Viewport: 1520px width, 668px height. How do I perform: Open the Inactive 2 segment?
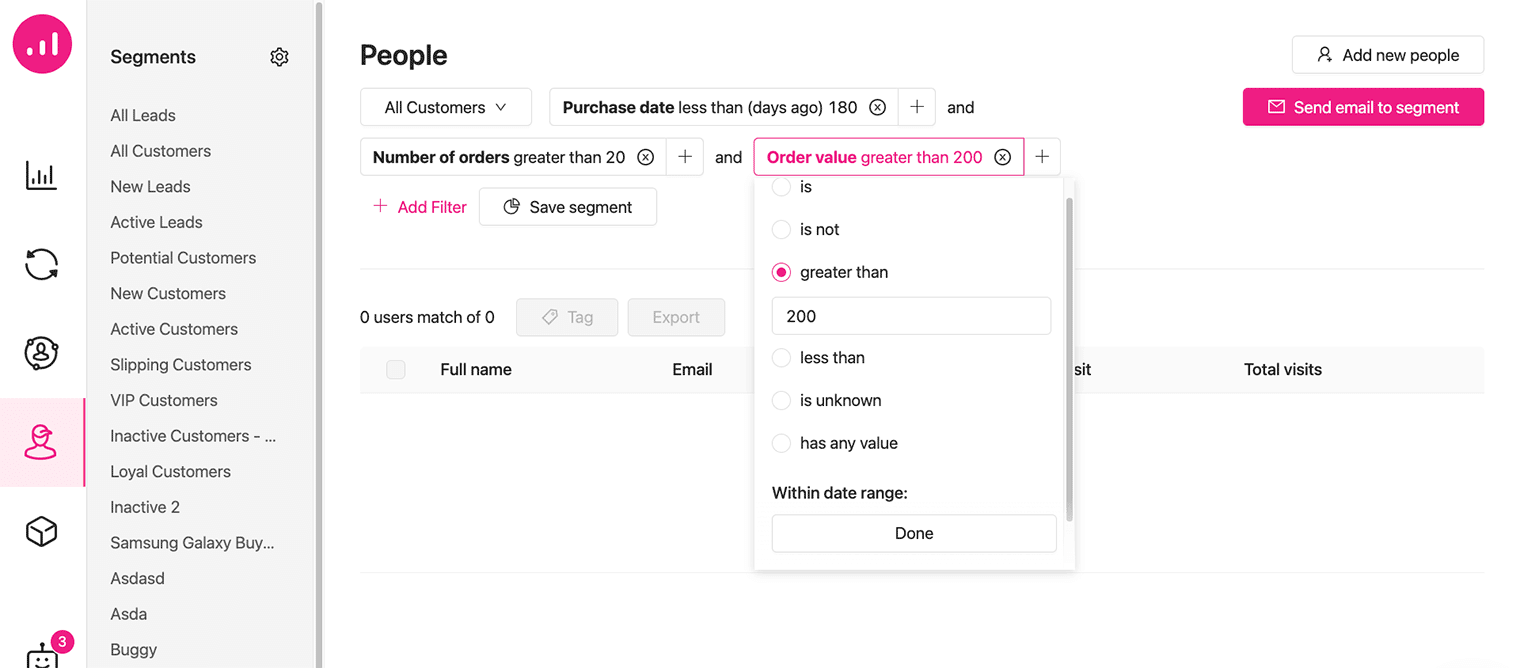pos(145,507)
